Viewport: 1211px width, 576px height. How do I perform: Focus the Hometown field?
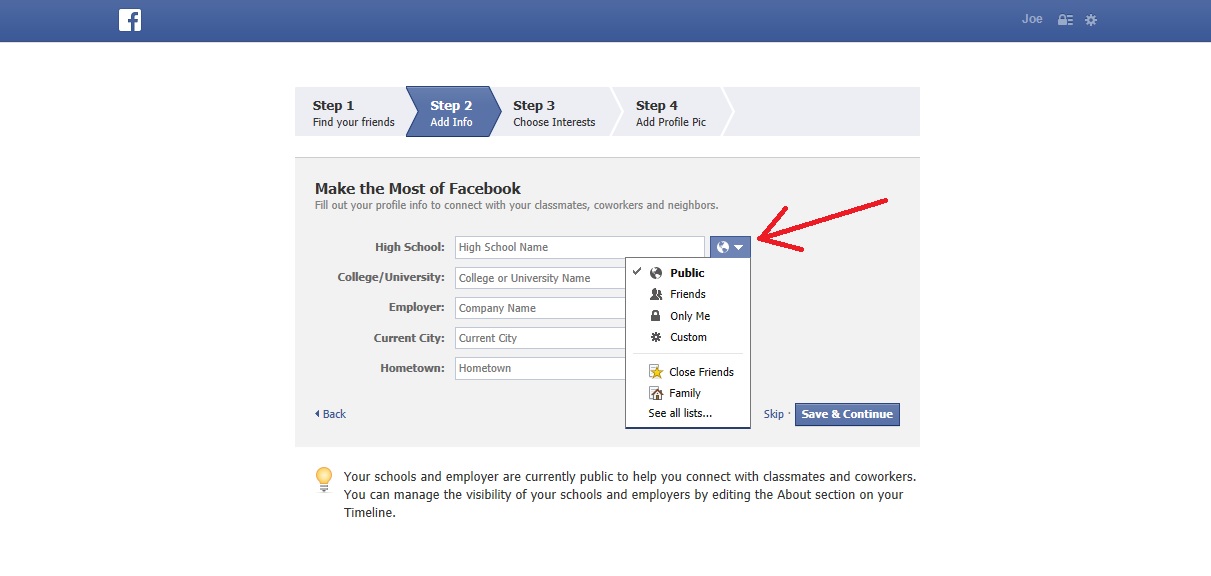[541, 368]
